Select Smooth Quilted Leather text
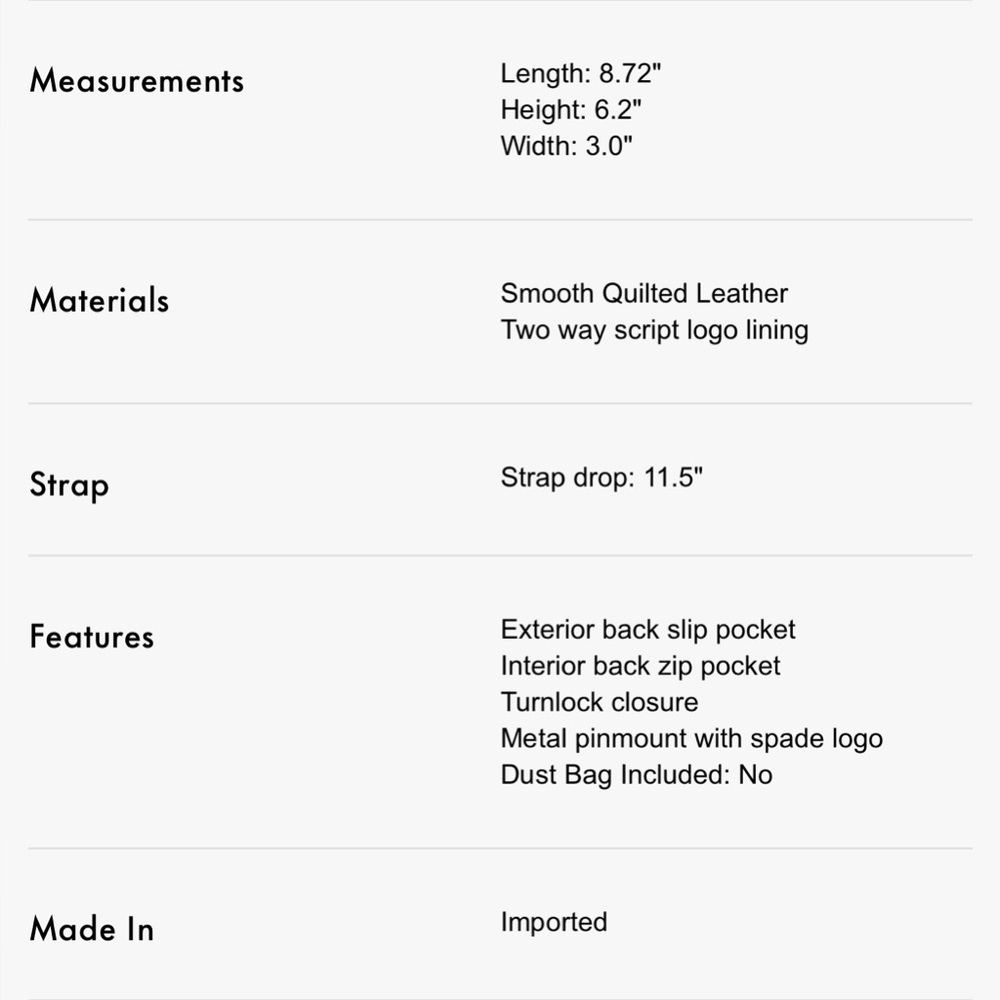 pyautogui.click(x=644, y=294)
